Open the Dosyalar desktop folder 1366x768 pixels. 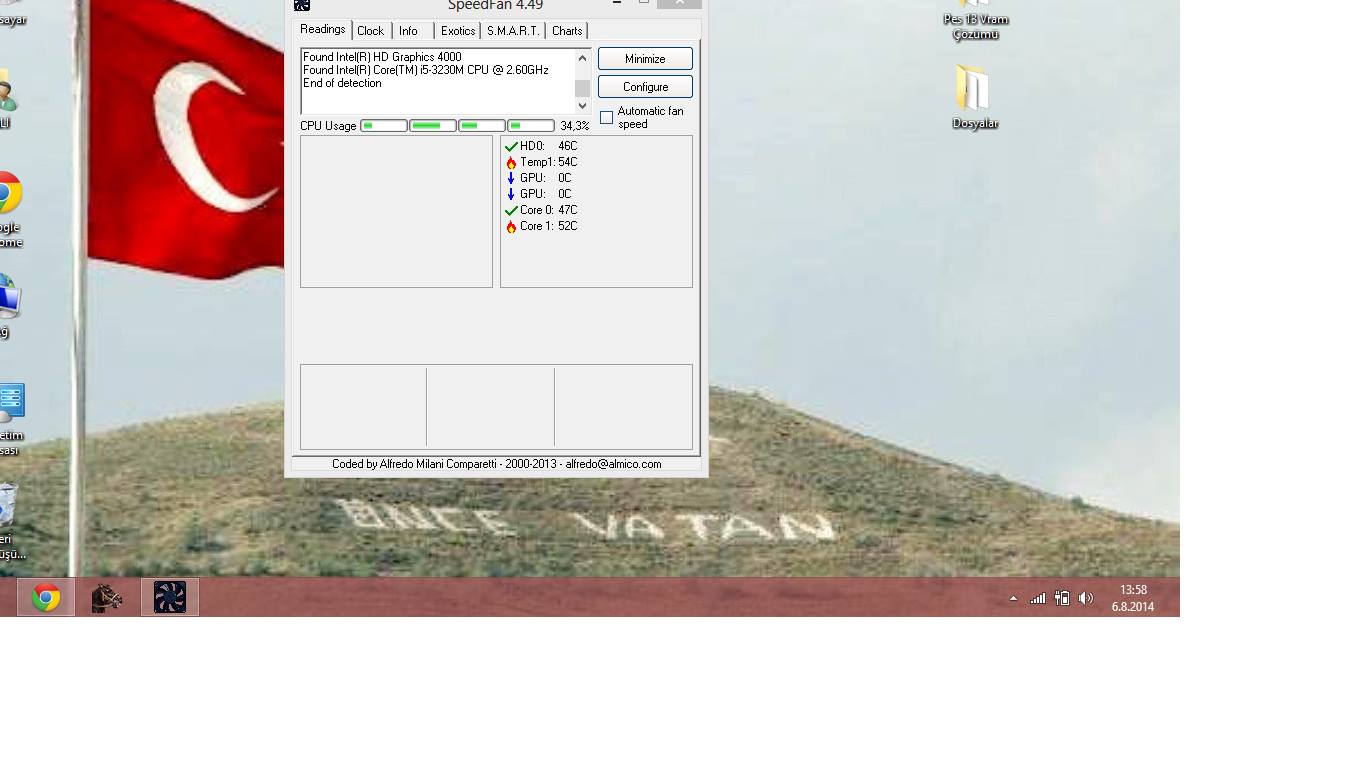pyautogui.click(x=975, y=97)
